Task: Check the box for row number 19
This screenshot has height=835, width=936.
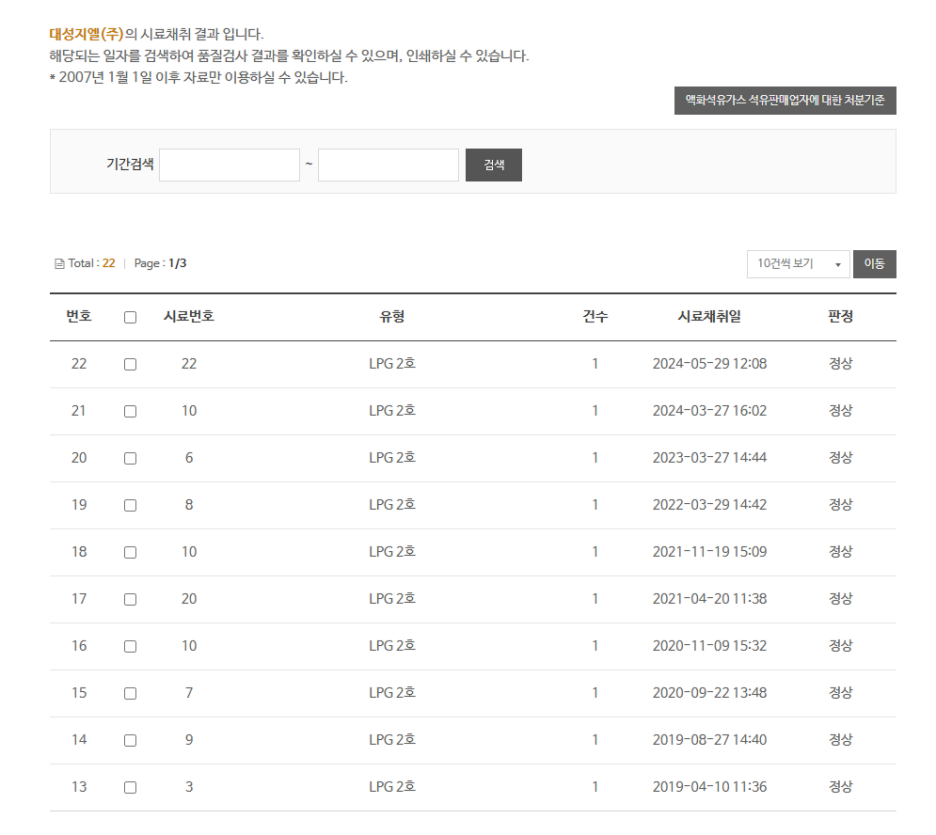Action: [130, 506]
